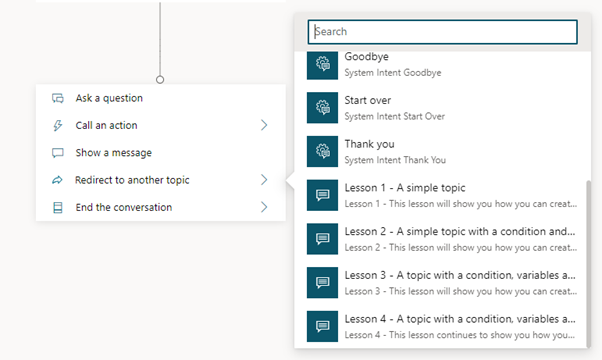This screenshot has width=602, height=360.
Task: Click the Thank you system intent icon
Action: pyautogui.click(x=322, y=152)
